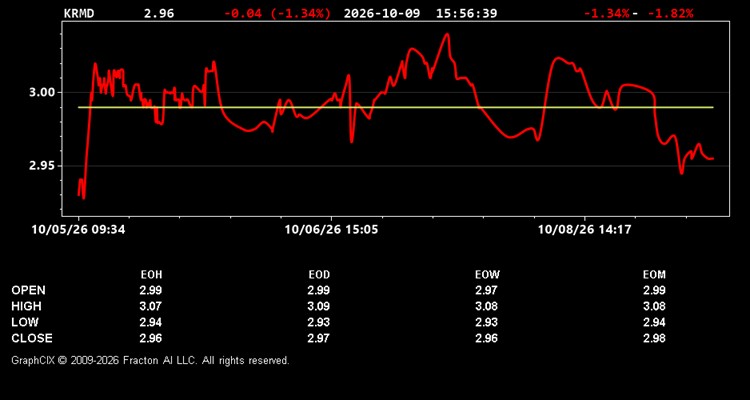Select the LOW row label
The image size is (750, 400).
pos(25,322)
